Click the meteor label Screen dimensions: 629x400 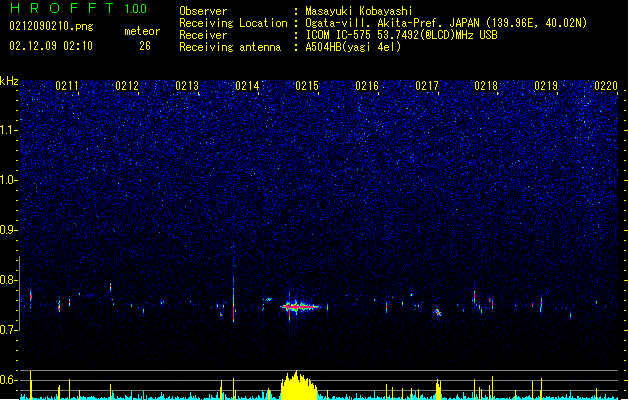click(142, 31)
